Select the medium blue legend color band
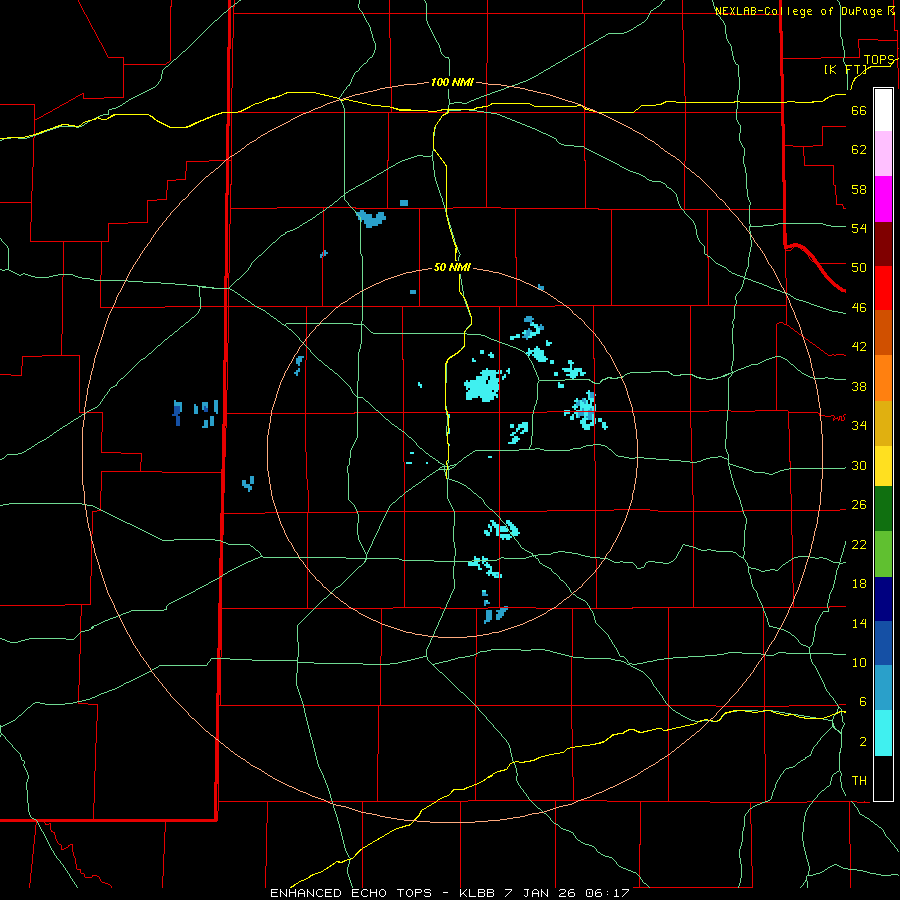 pos(883,643)
